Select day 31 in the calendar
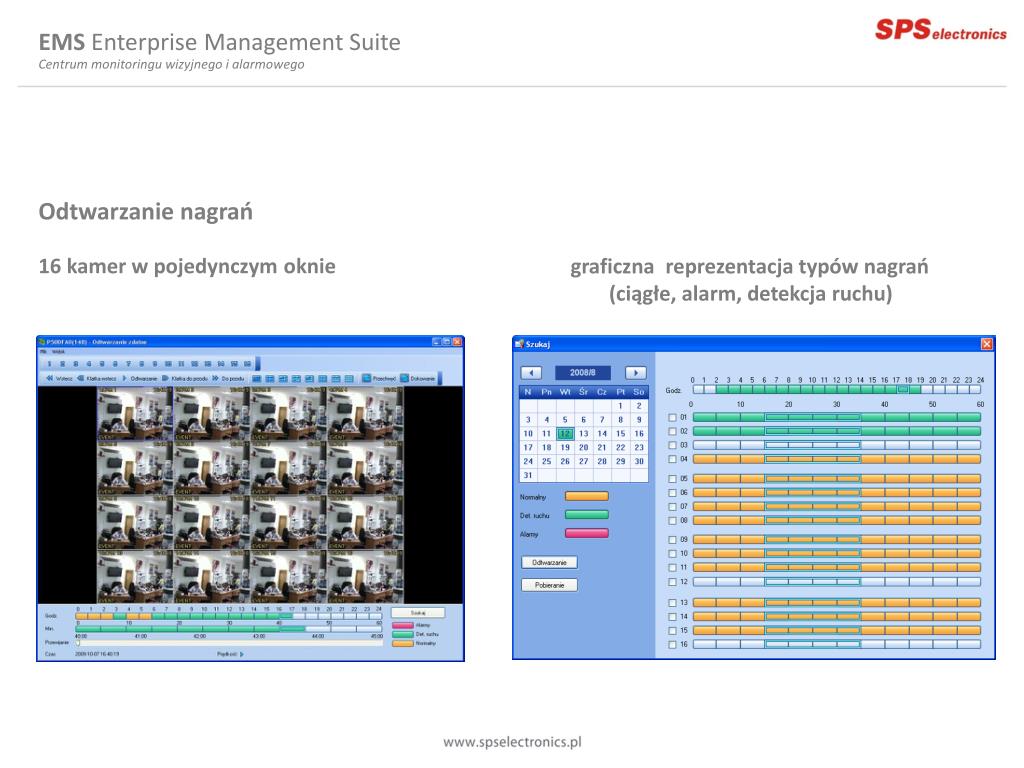This screenshot has height=768, width=1024. pyautogui.click(x=528, y=475)
